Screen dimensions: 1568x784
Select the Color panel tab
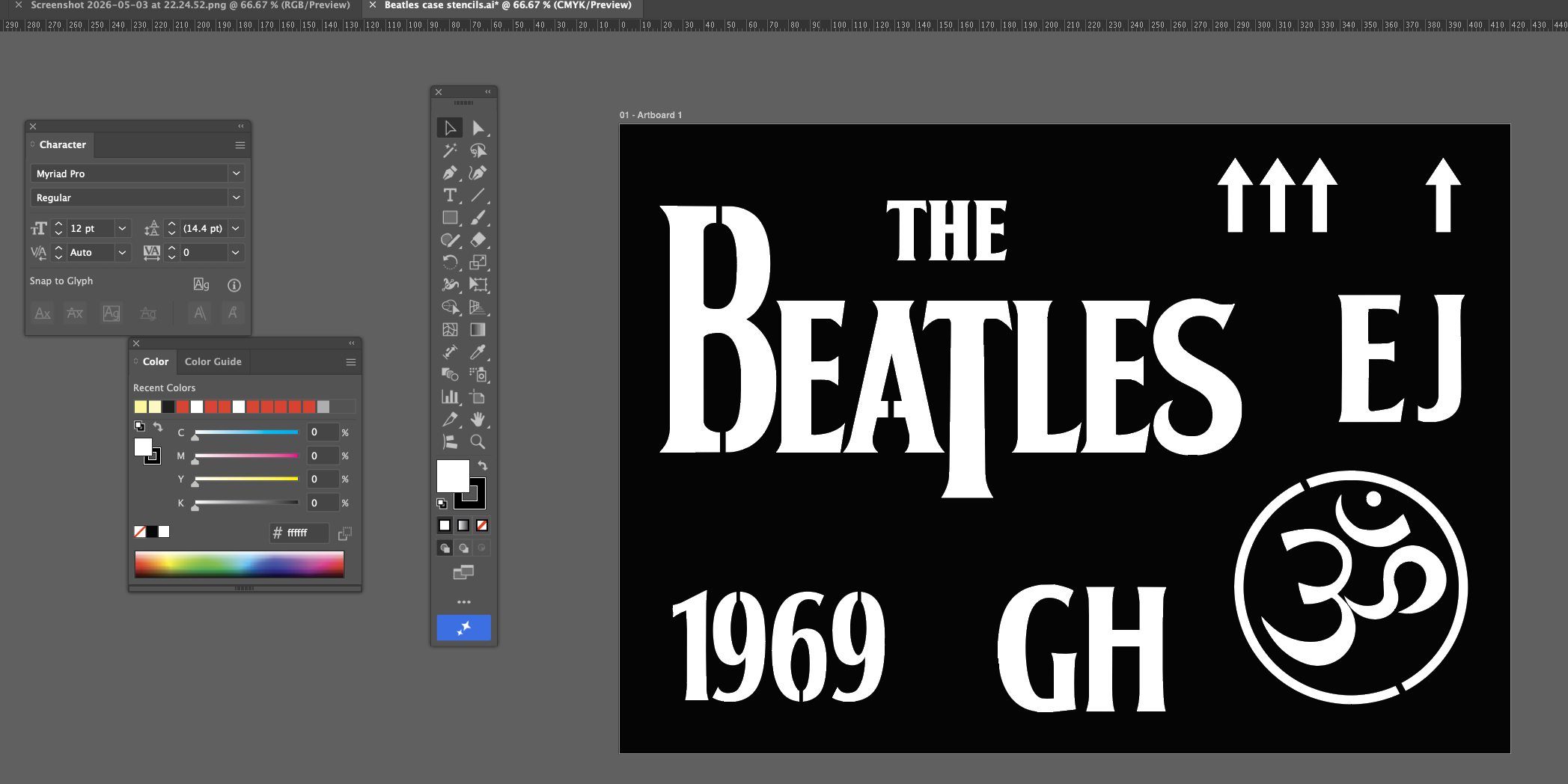156,362
